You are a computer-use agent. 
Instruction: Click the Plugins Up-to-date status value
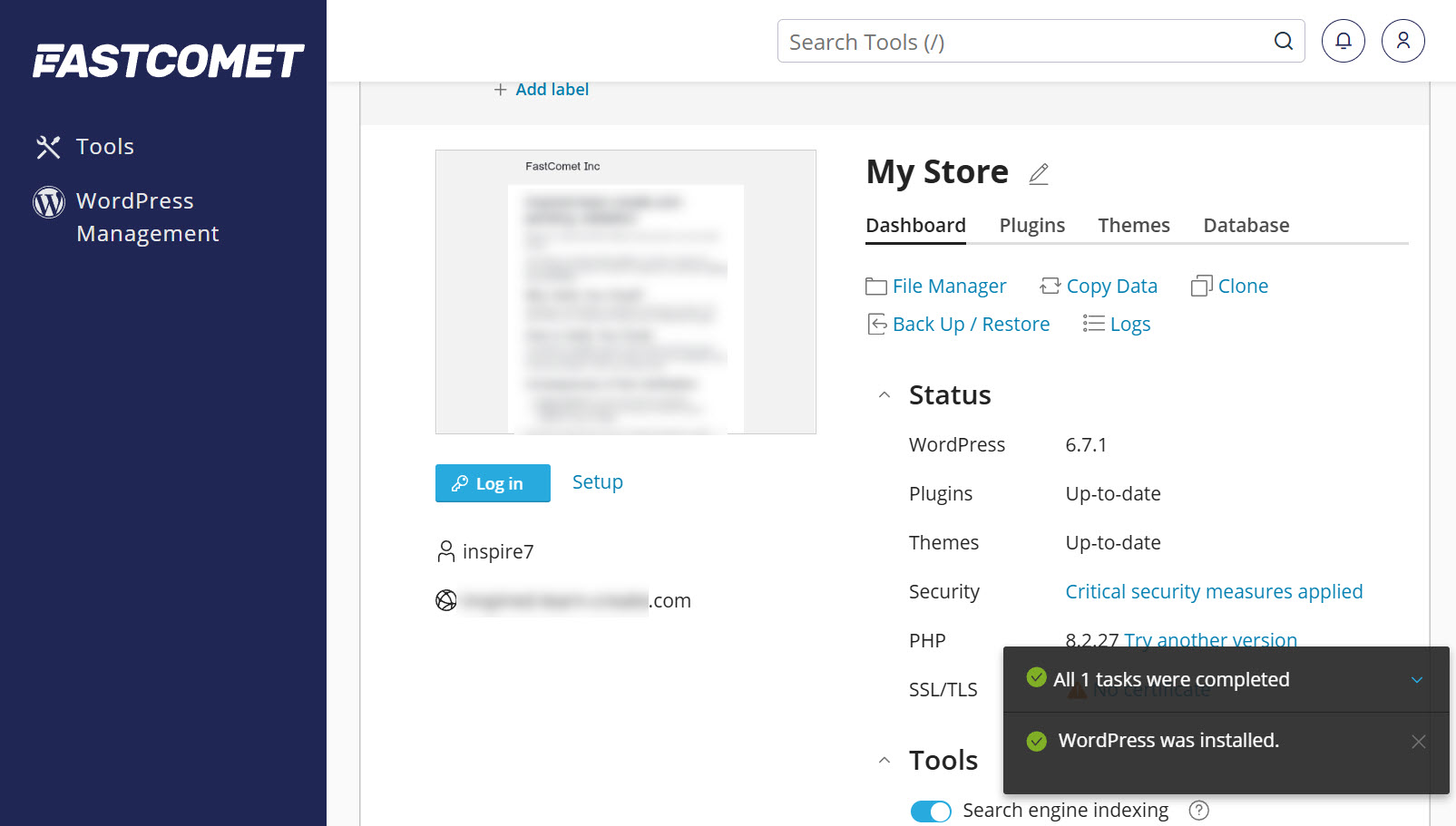point(1113,494)
